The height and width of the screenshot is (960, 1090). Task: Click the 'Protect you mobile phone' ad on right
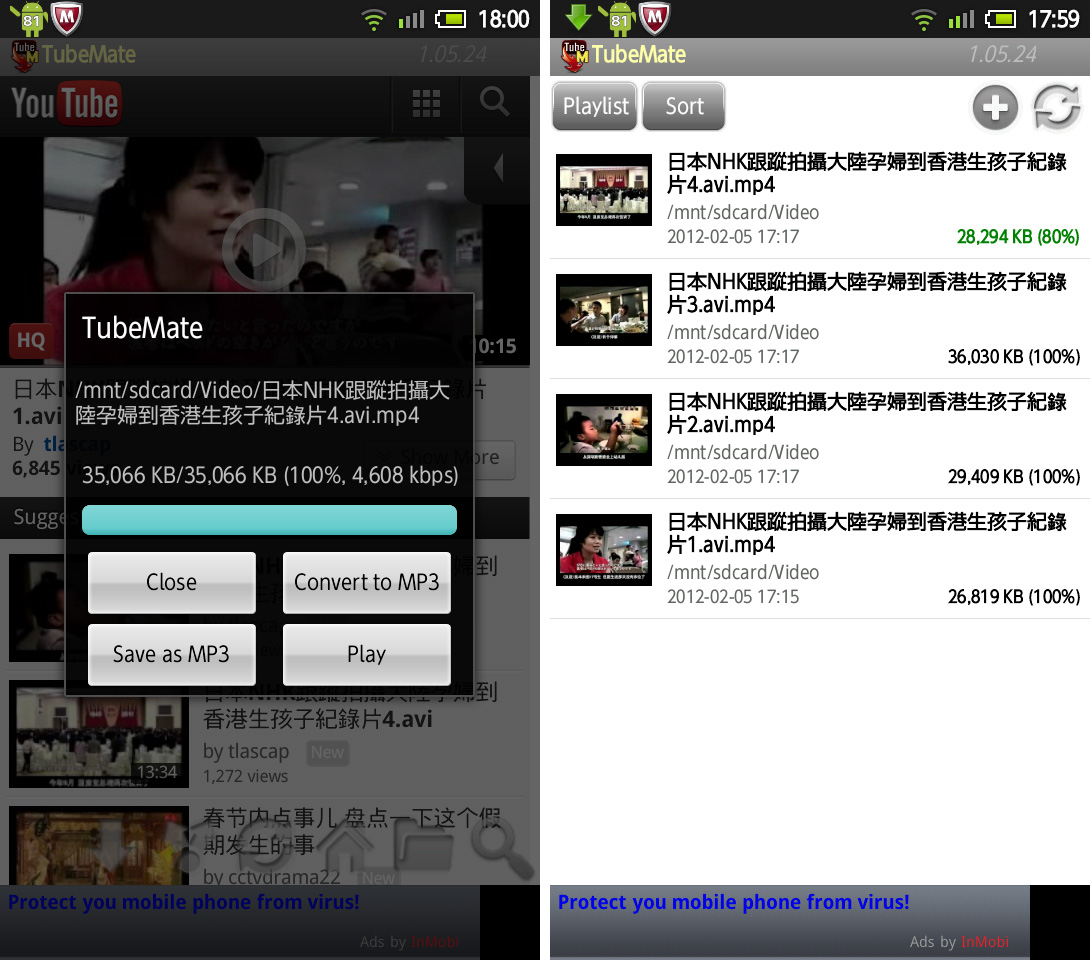(734, 903)
